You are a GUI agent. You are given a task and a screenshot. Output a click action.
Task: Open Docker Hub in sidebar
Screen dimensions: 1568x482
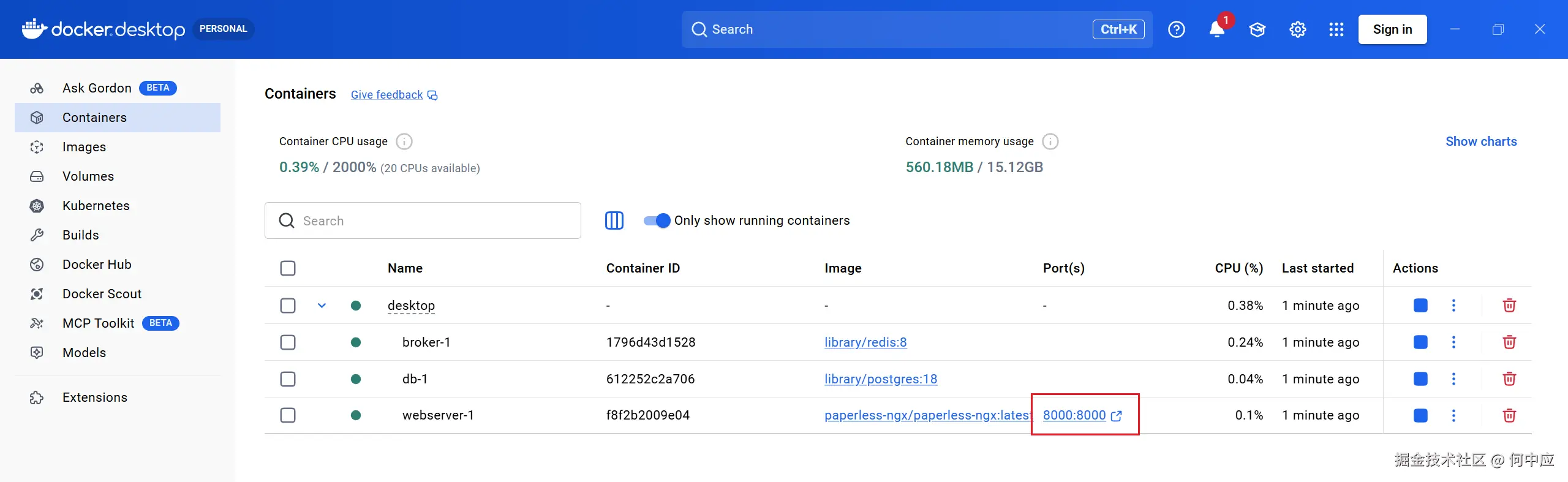118,265
